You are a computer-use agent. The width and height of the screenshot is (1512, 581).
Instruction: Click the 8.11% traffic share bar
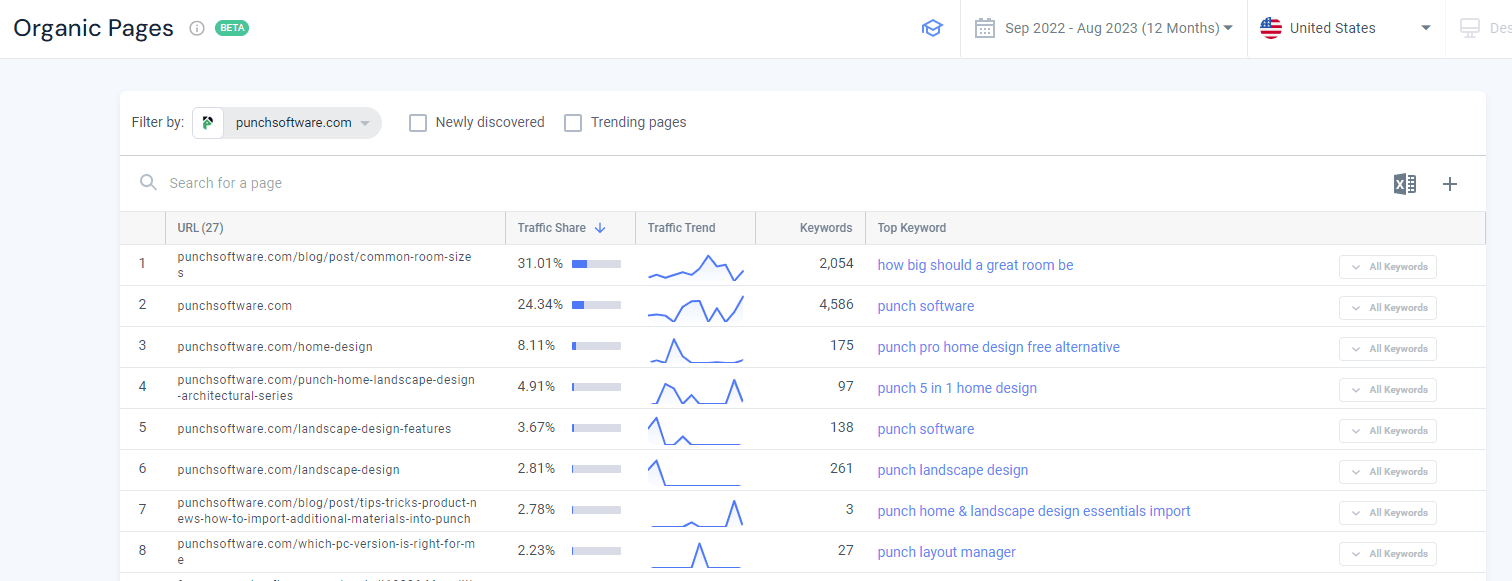point(596,346)
